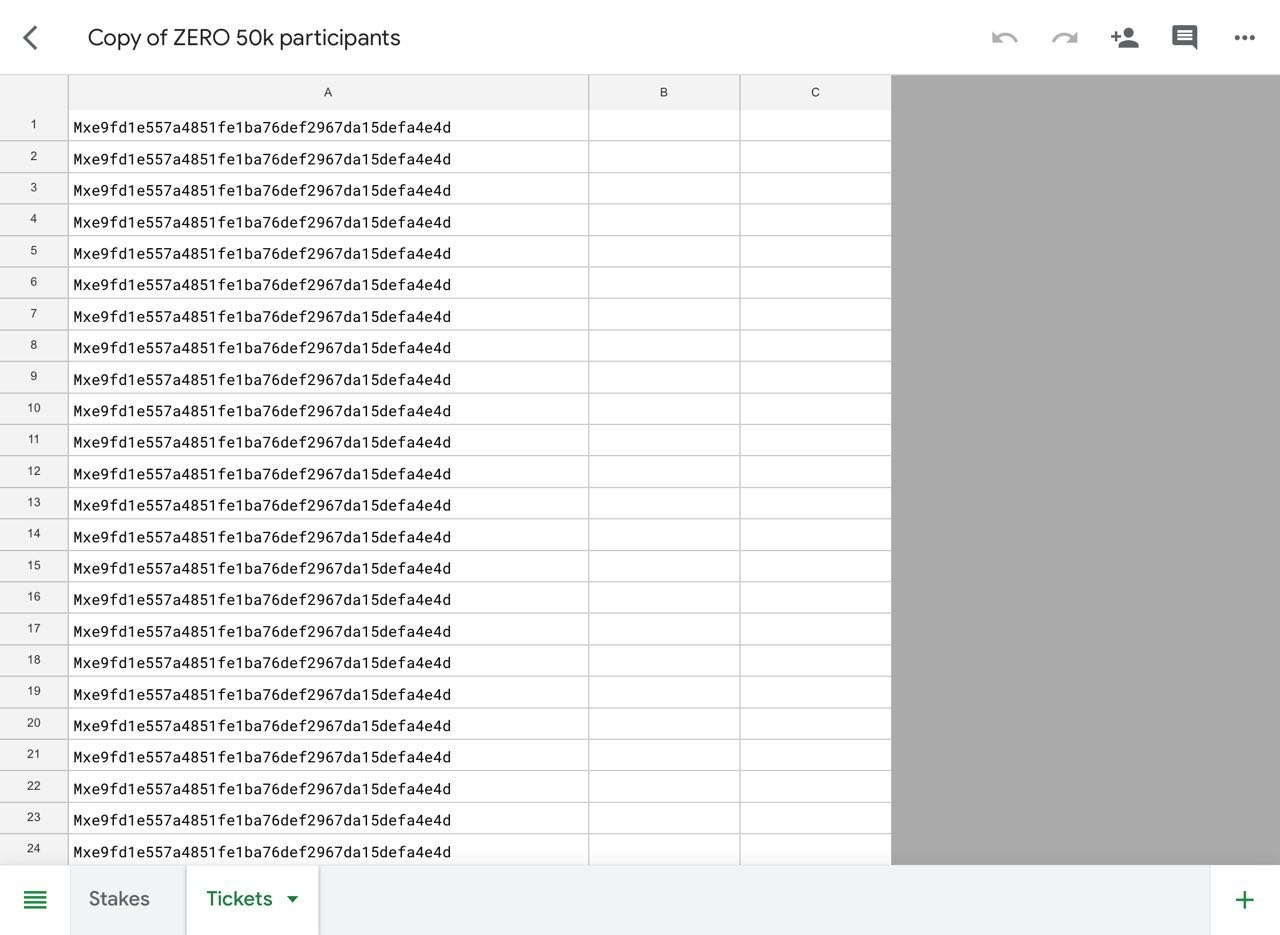Select row 18 header
1280x935 pixels.
(x=34, y=661)
